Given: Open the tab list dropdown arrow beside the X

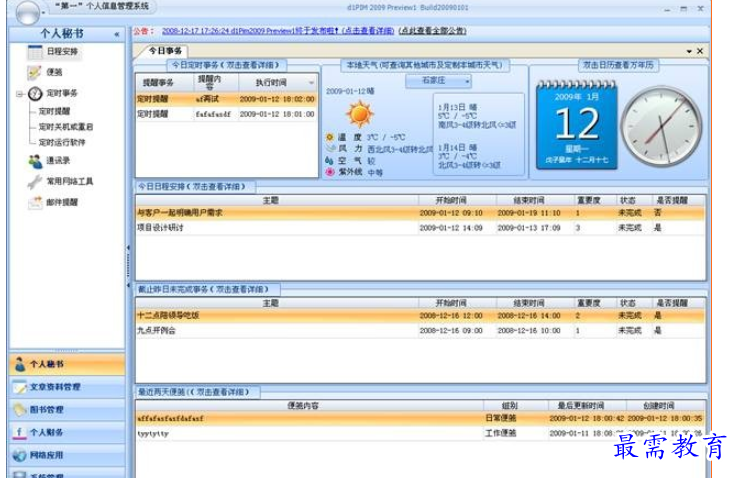Looking at the screenshot, I should [x=689, y=52].
